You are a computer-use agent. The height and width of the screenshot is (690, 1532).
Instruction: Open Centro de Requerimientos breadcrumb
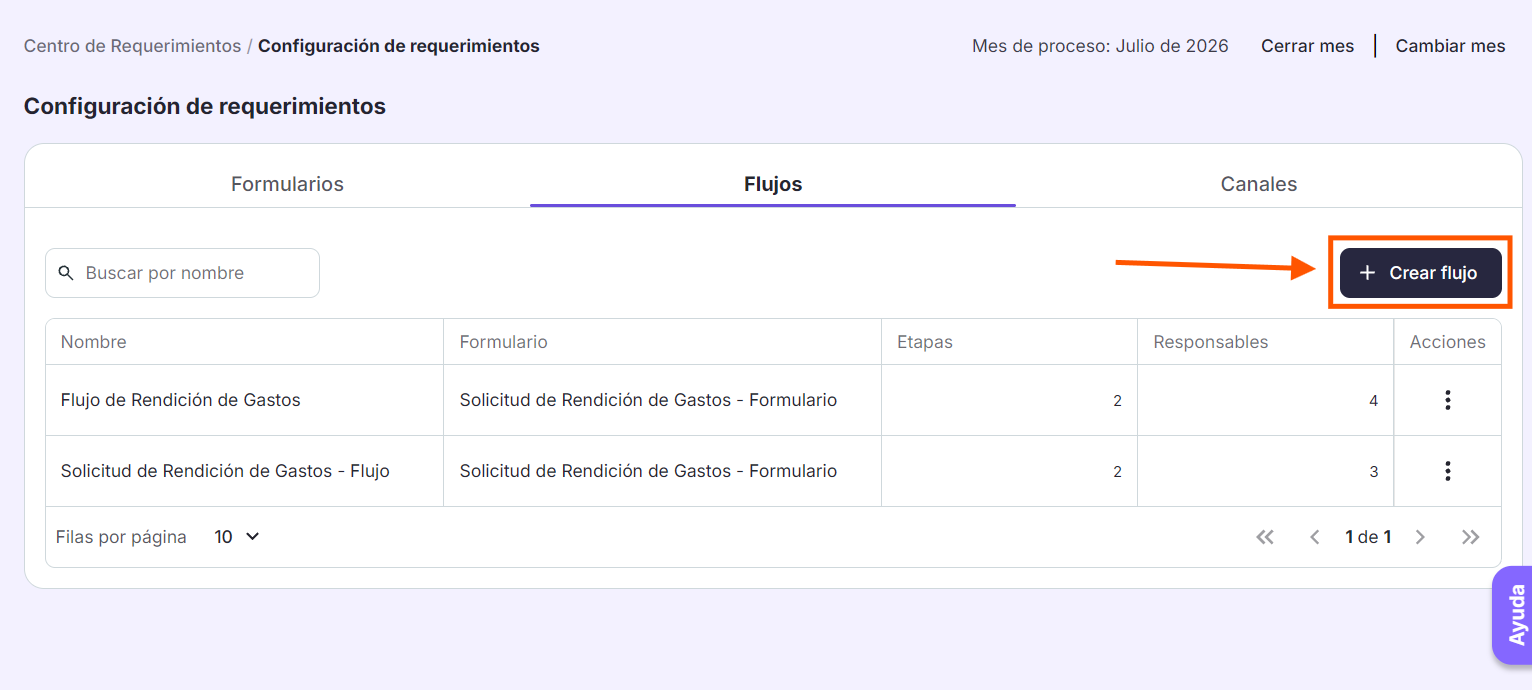click(132, 46)
